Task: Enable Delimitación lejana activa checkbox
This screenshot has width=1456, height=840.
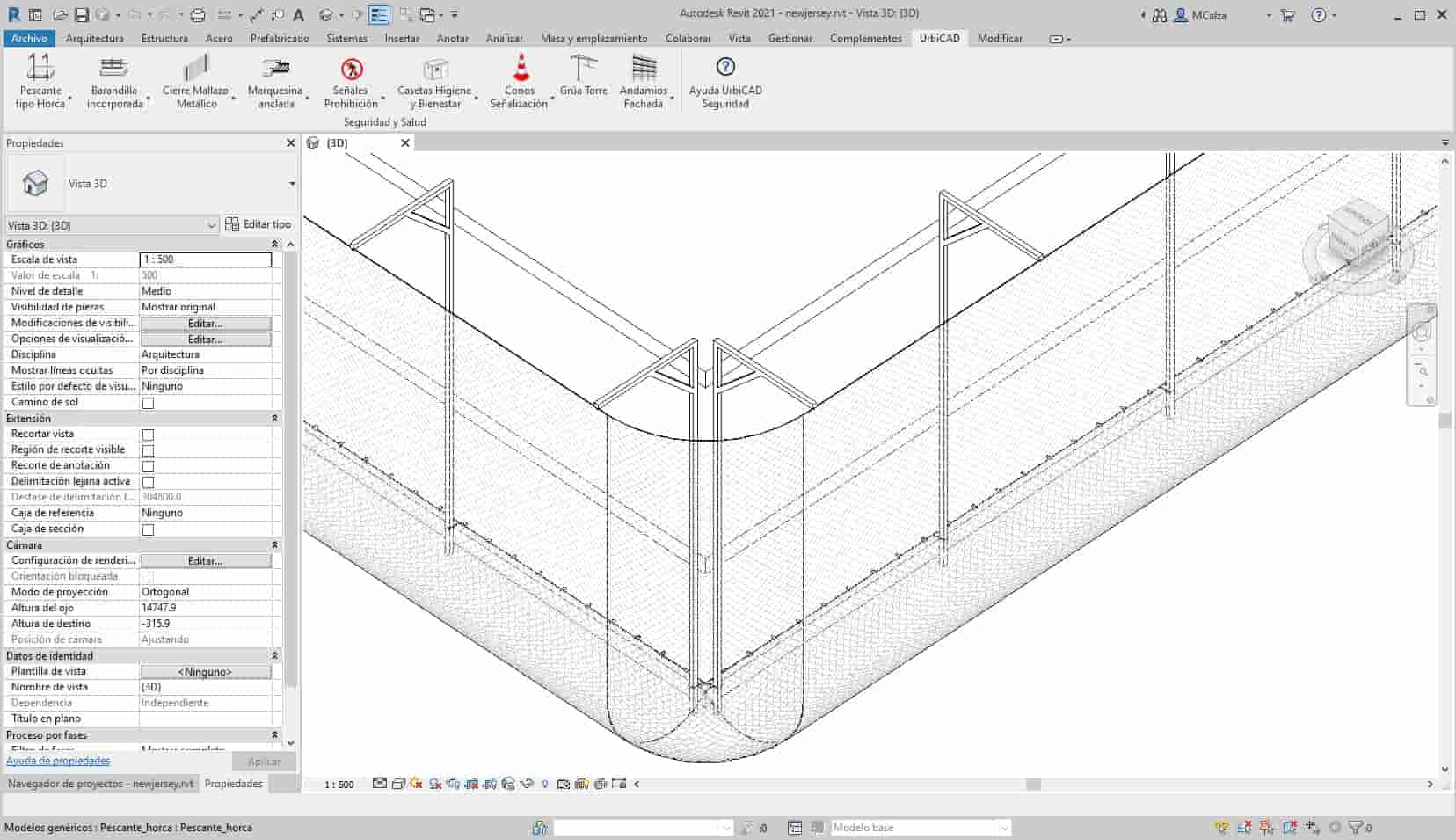Action: tap(148, 482)
